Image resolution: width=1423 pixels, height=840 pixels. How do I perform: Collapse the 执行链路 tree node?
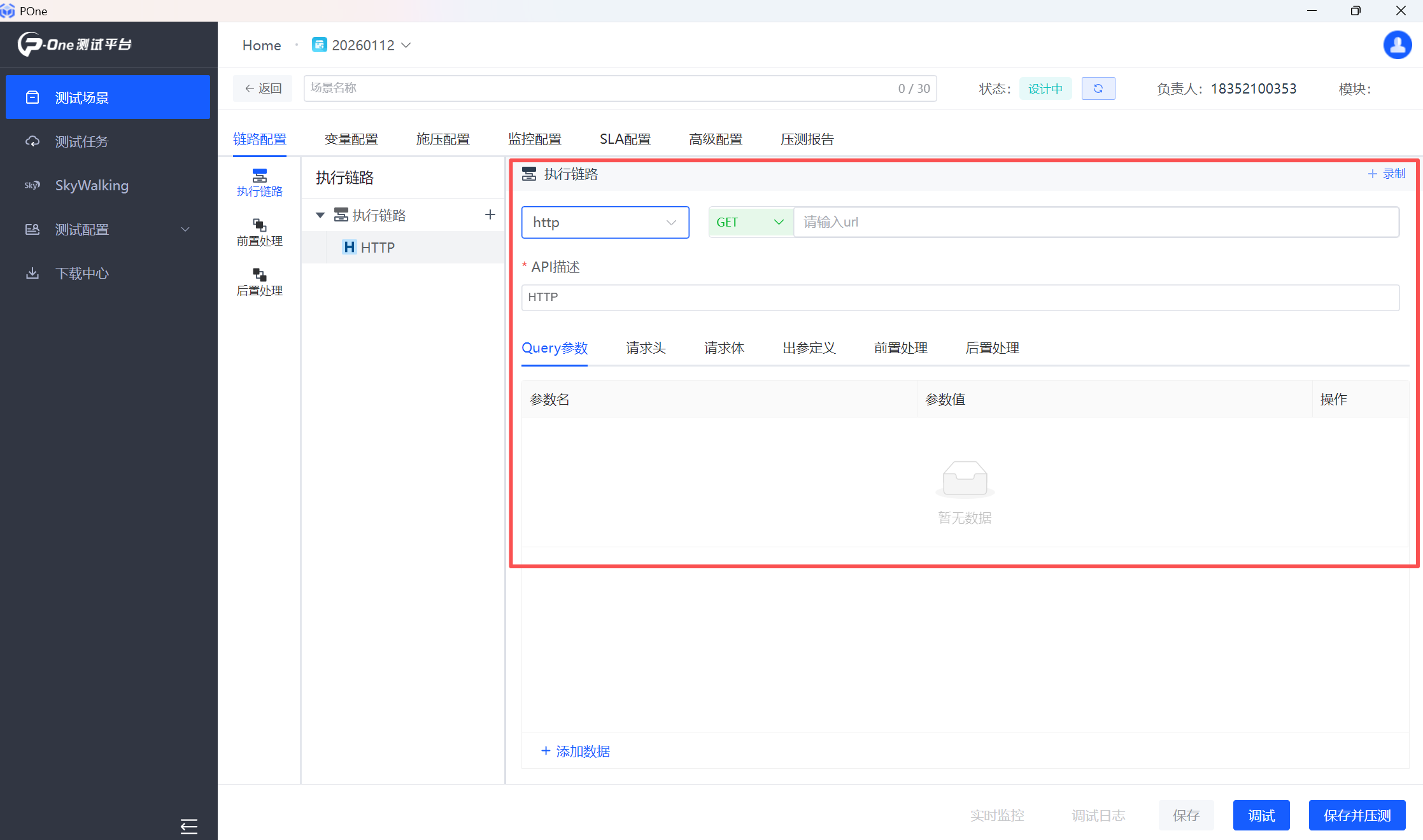tap(320, 215)
